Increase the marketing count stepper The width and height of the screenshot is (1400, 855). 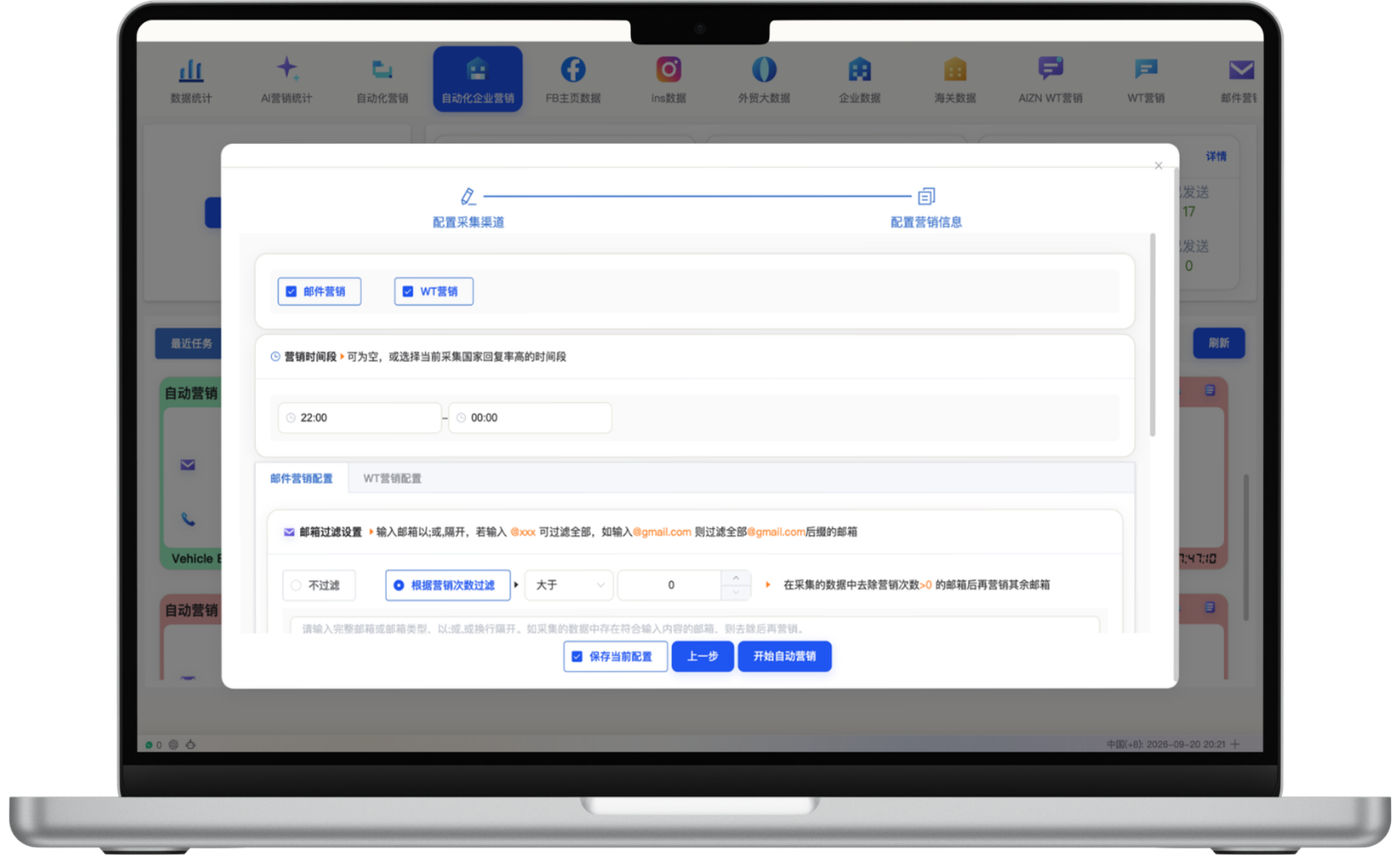[736, 578]
